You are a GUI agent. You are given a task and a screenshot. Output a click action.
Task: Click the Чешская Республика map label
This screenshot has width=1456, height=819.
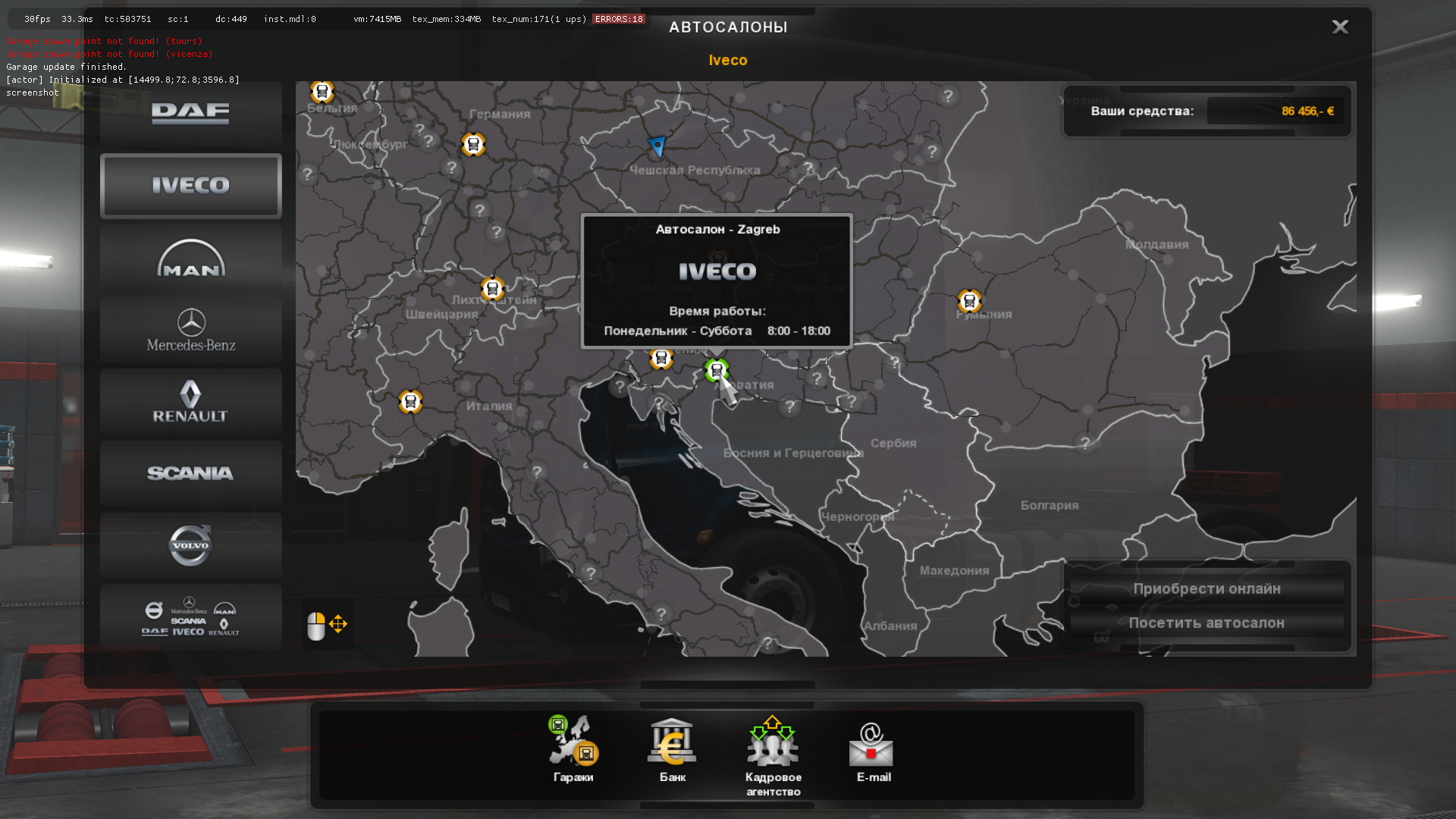(x=695, y=170)
